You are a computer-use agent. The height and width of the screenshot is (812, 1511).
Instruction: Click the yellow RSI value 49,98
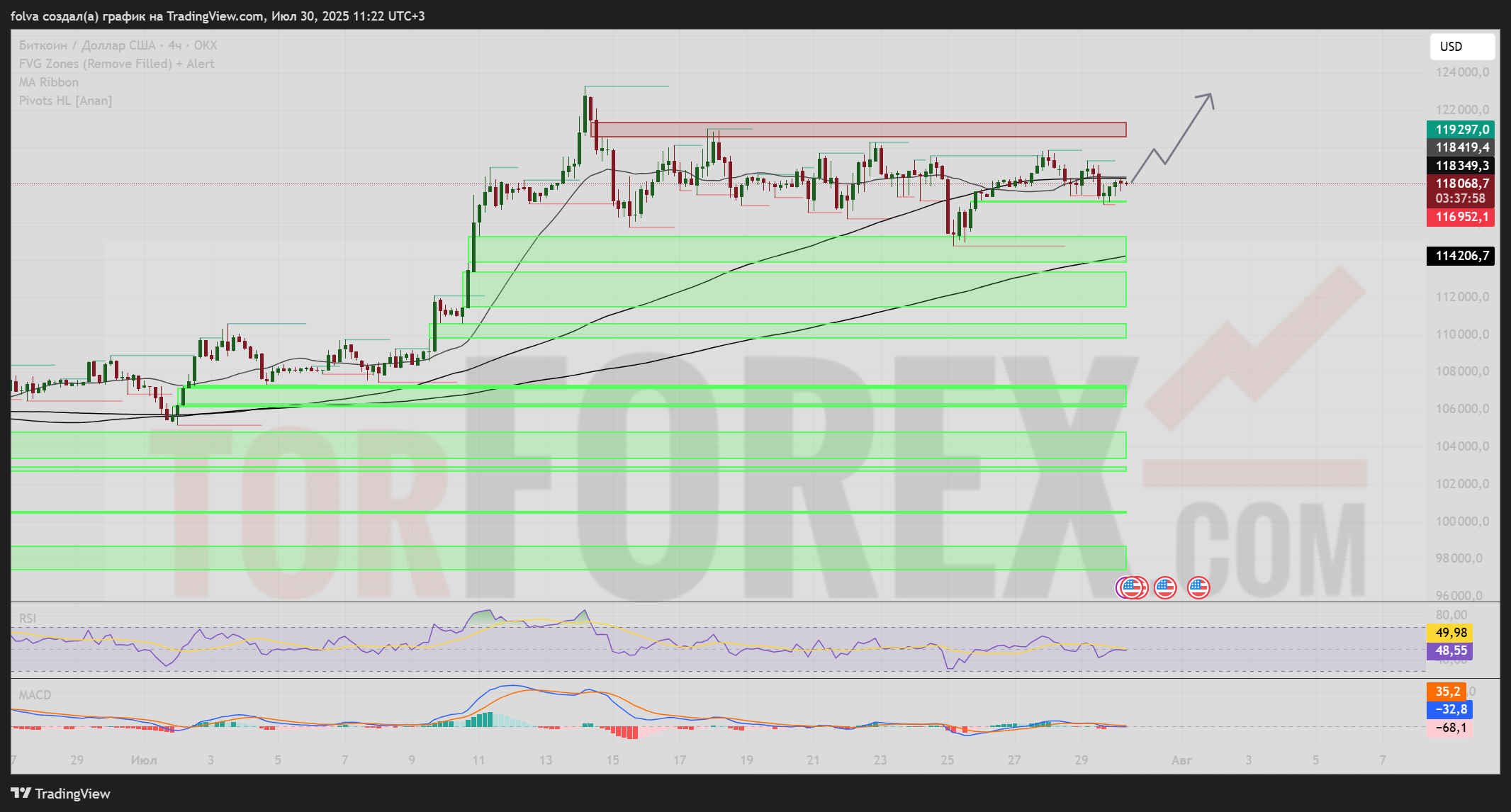tap(1450, 633)
